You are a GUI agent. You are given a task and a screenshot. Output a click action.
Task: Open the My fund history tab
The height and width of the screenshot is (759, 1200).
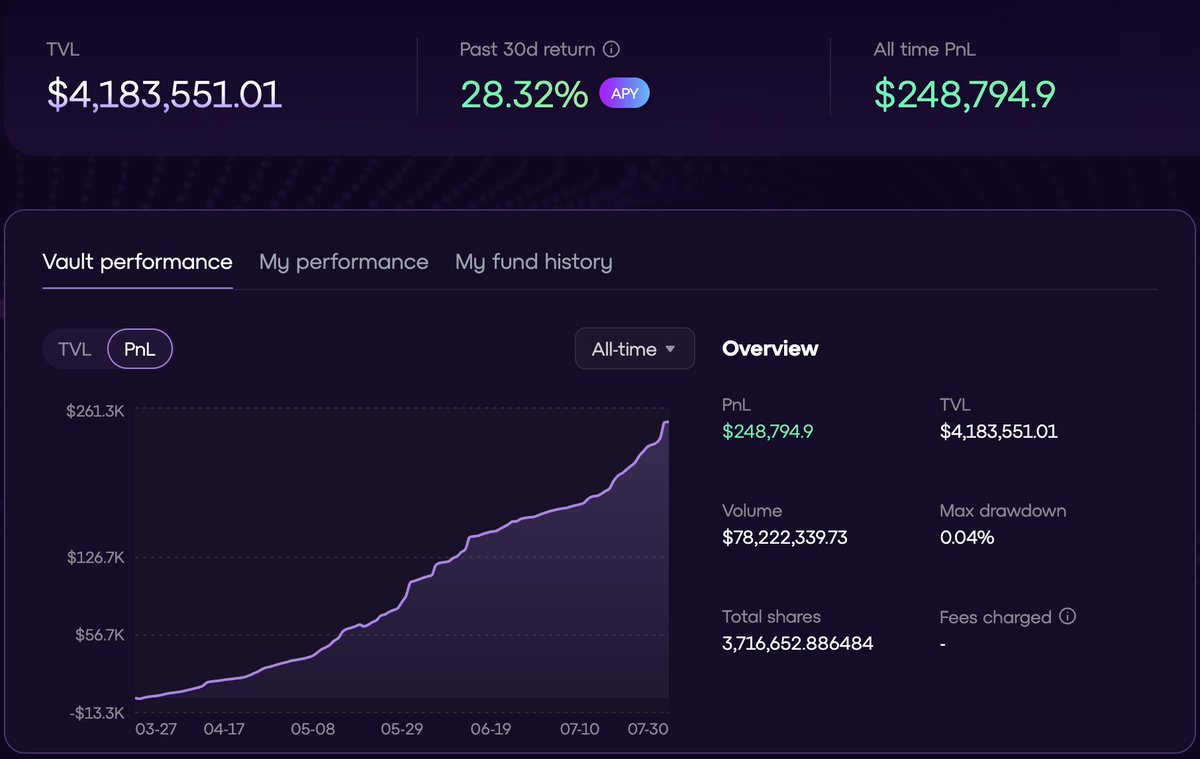click(x=533, y=262)
